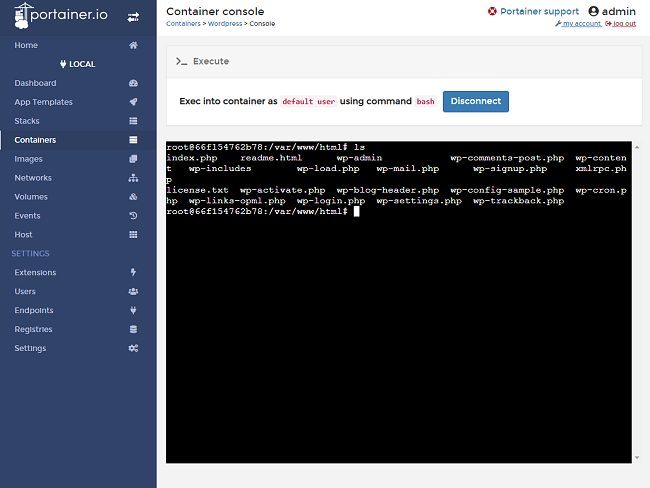Open the Registries page
Screen dimensions: 650x488
pyautogui.click(x=78, y=329)
